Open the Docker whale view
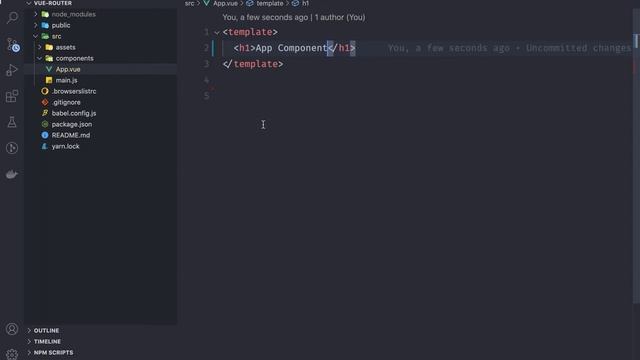 [12, 174]
